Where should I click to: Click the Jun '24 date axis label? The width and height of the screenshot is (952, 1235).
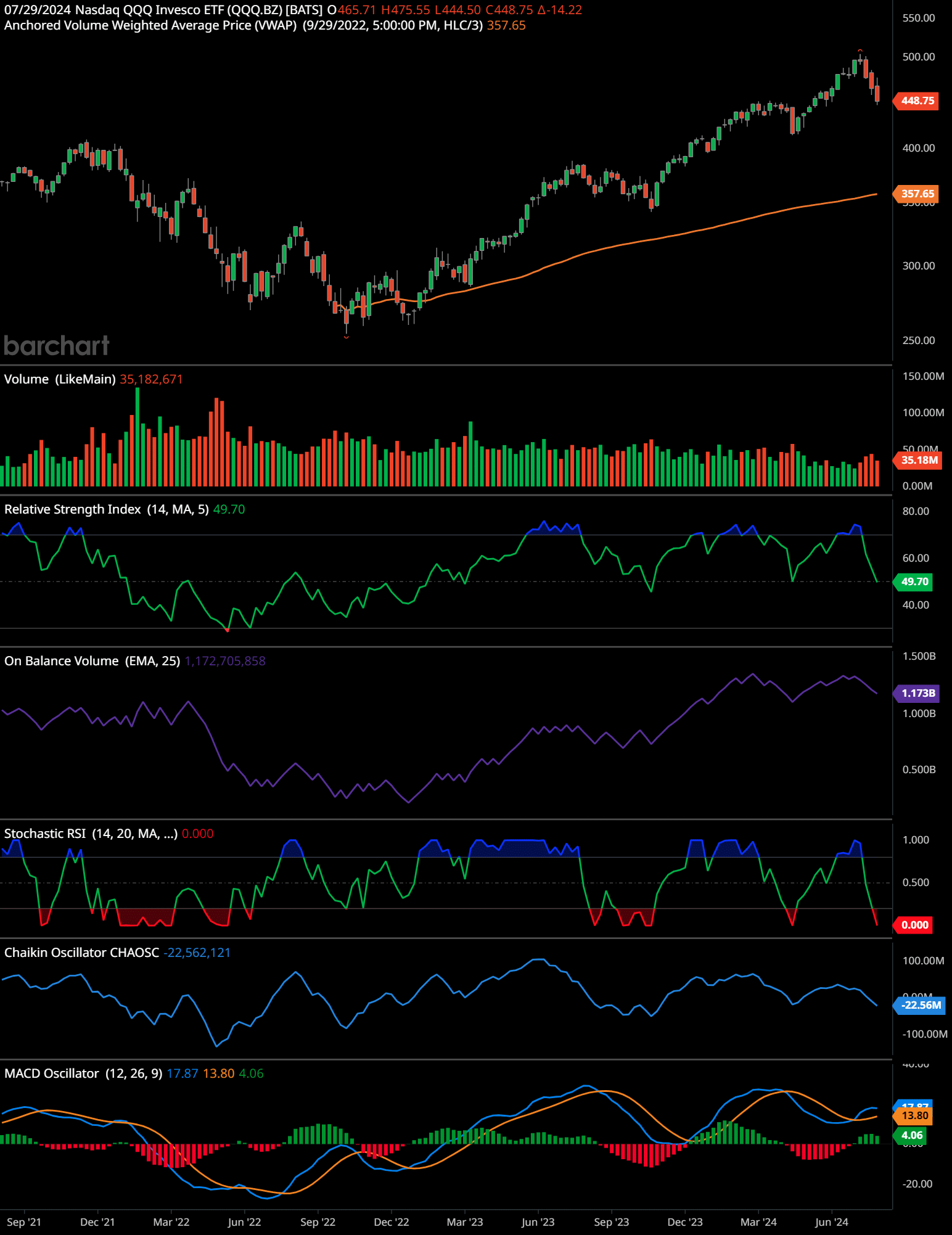coord(832,1222)
